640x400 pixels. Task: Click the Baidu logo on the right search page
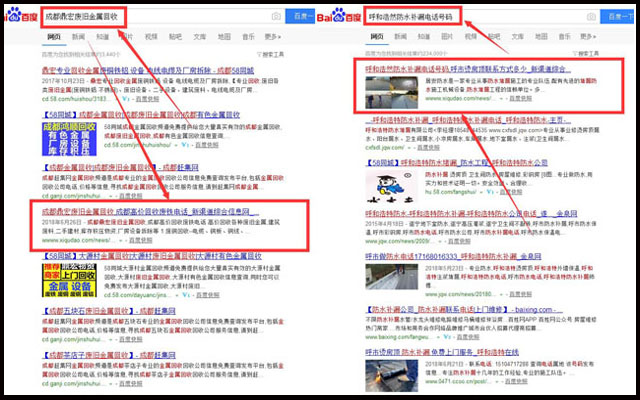coord(340,16)
